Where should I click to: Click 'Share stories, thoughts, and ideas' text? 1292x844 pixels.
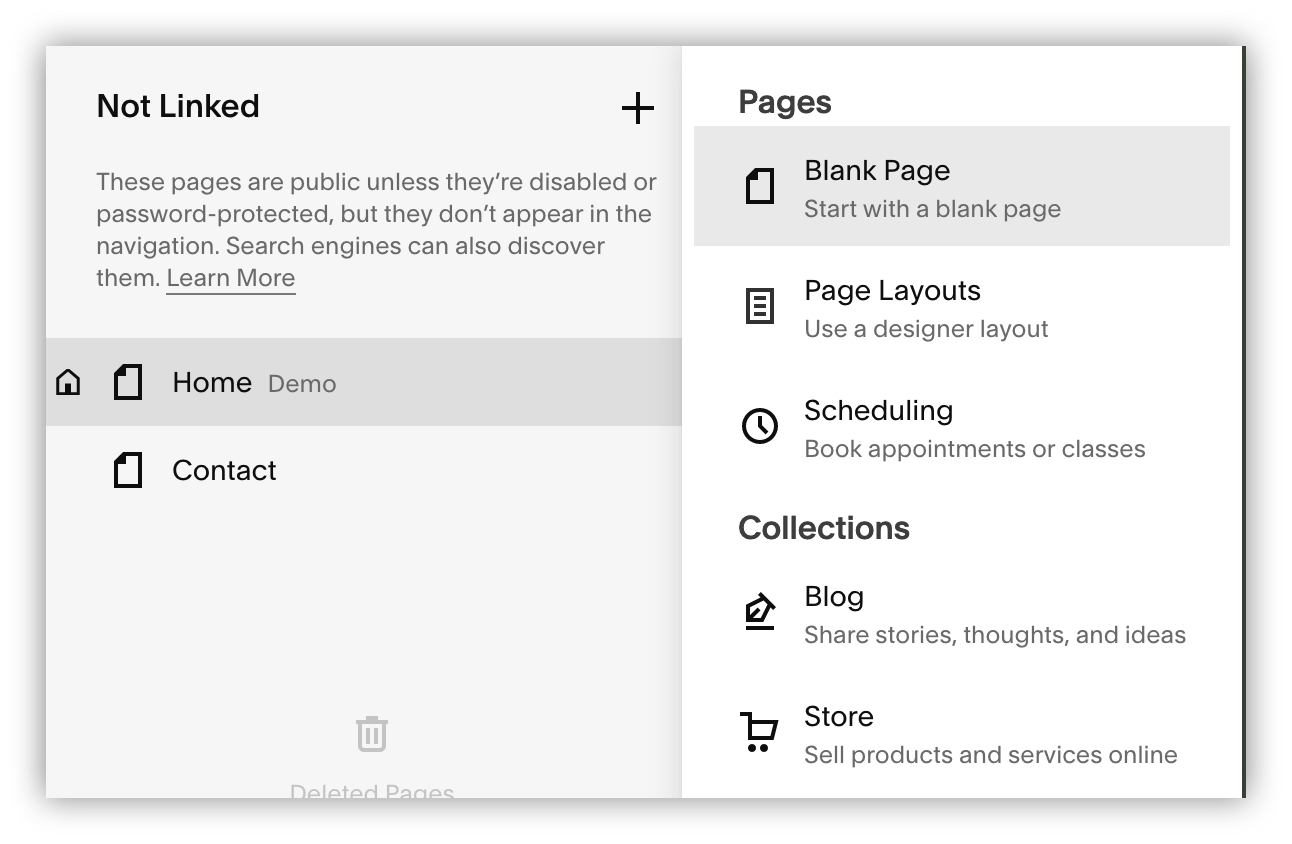pos(995,635)
